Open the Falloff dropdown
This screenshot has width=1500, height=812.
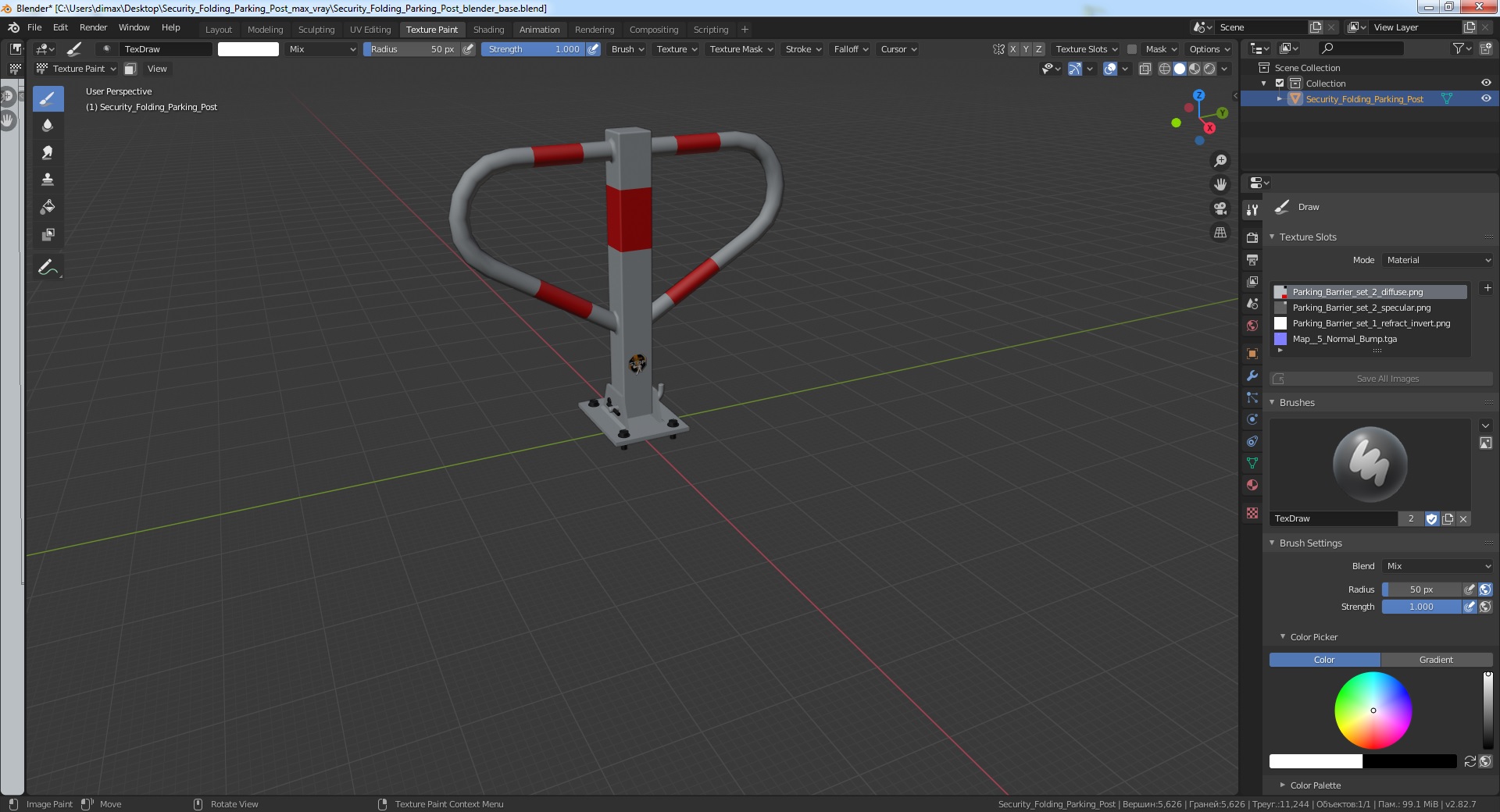tap(850, 49)
